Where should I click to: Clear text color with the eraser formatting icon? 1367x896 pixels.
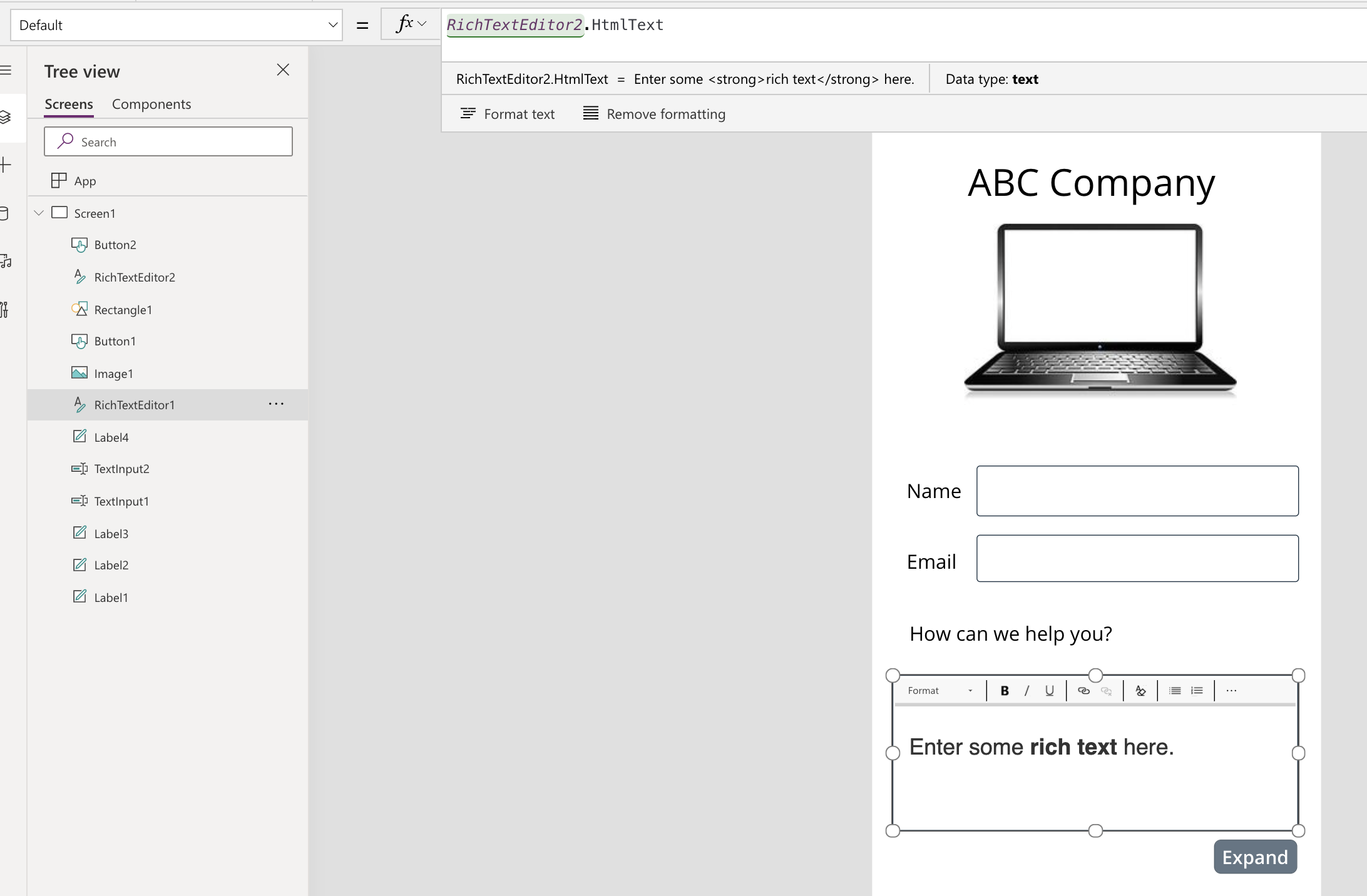coord(1140,691)
